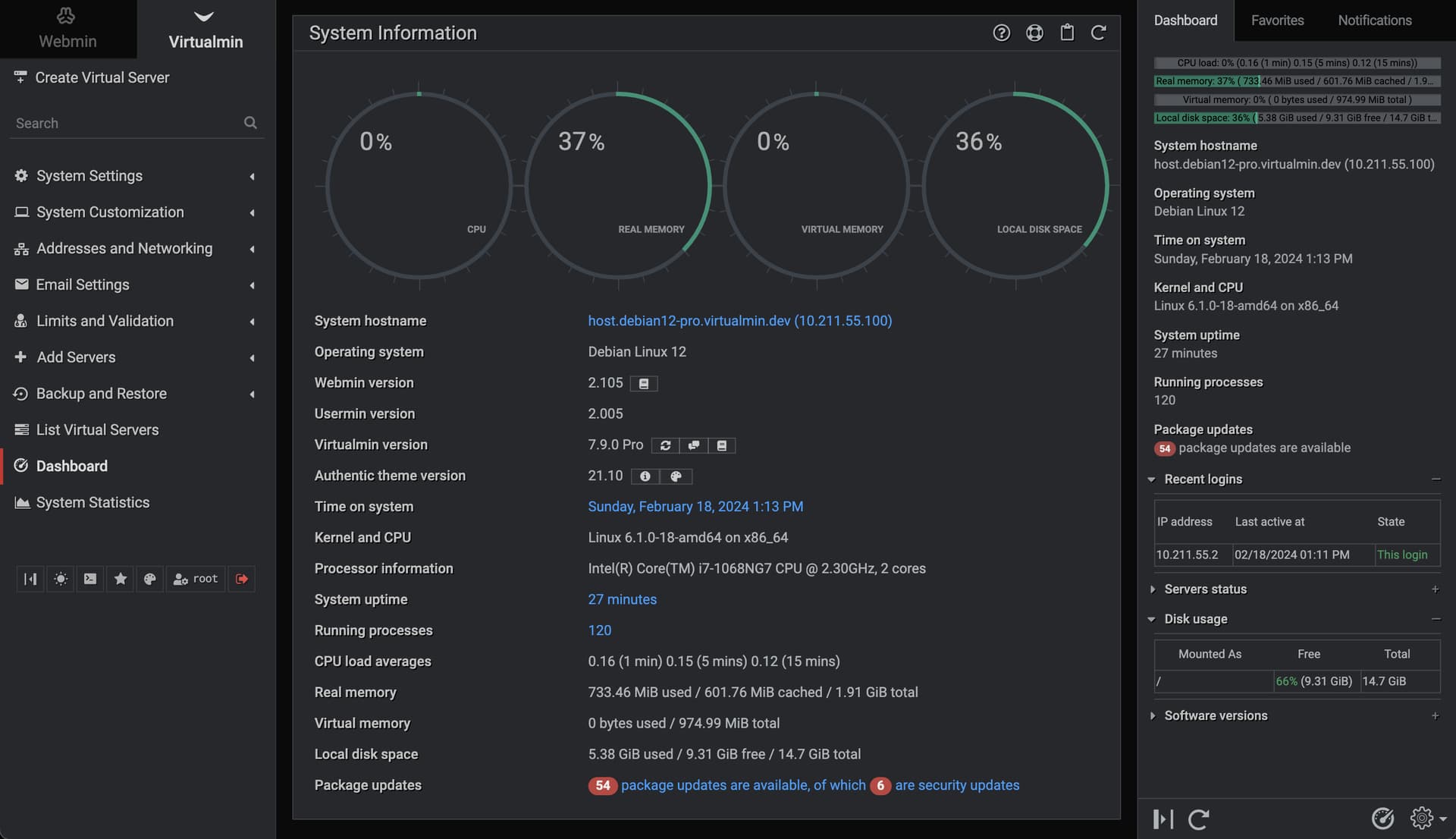Click the Virtual memory progress bar
1456x839 pixels.
click(x=1297, y=99)
